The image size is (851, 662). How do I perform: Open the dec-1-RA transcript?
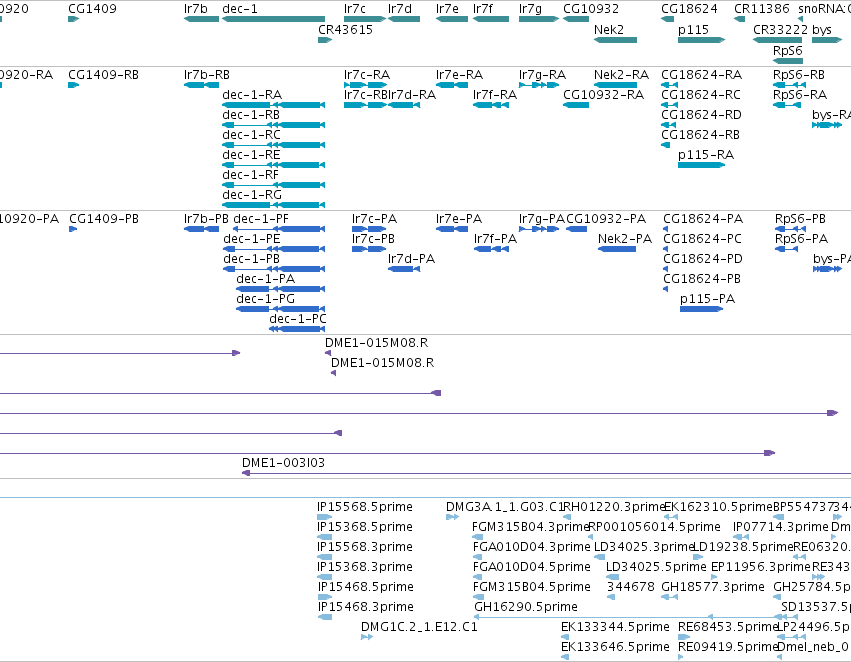[x=274, y=105]
